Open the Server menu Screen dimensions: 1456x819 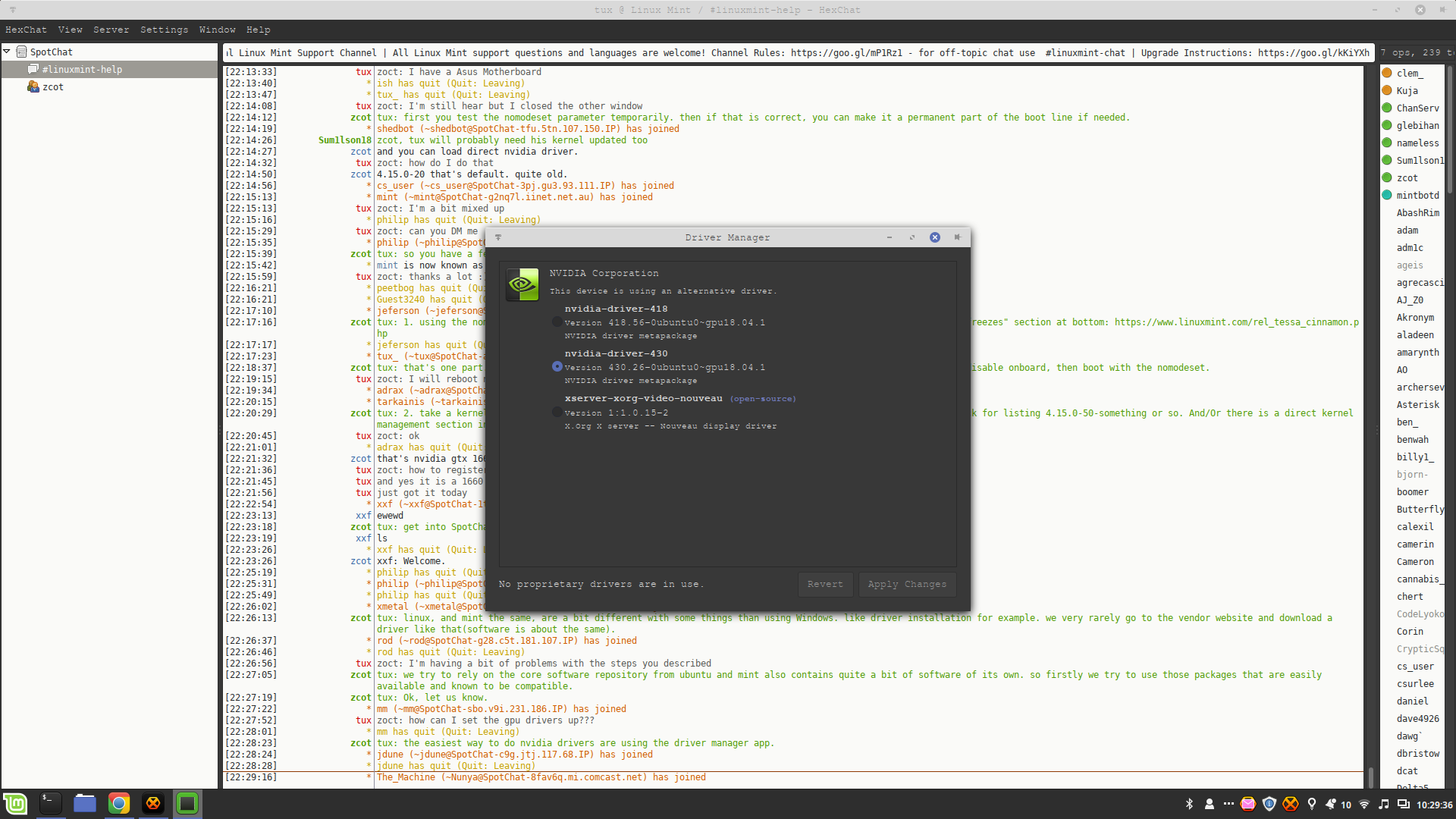coord(111,30)
